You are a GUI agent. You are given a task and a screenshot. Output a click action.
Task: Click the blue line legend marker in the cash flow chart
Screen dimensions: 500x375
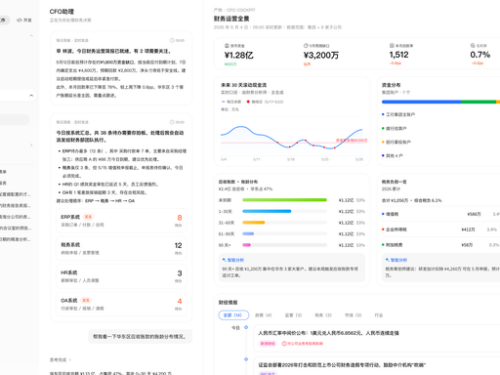(223, 102)
